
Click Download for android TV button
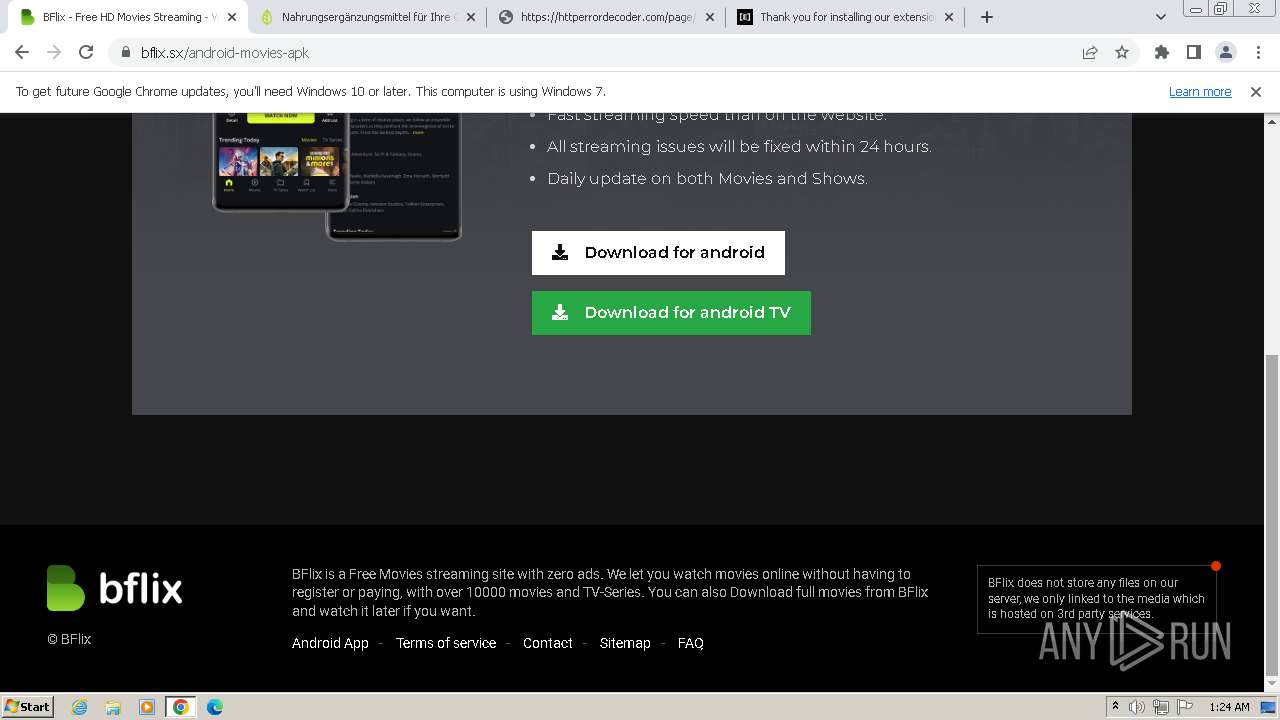coord(671,313)
